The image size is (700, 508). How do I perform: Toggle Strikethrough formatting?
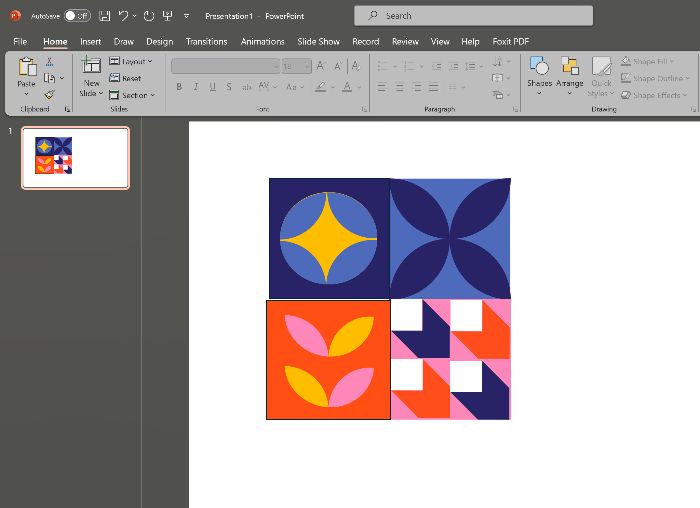pyautogui.click(x=247, y=87)
